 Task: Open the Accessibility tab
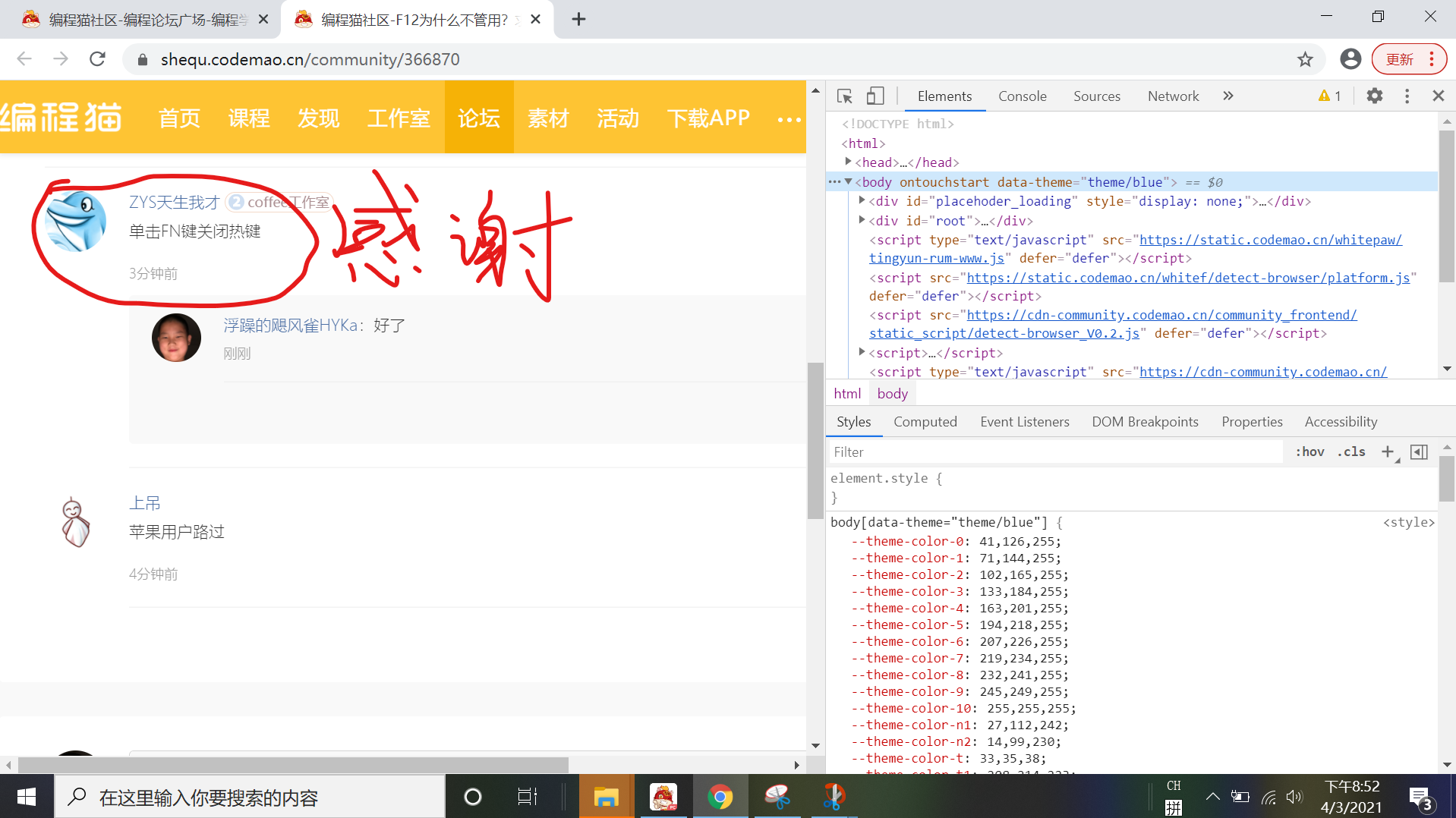pyautogui.click(x=1341, y=422)
